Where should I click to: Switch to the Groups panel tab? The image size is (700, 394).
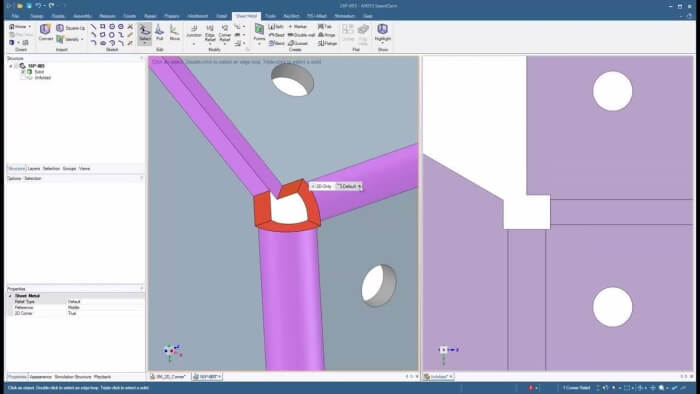click(x=69, y=169)
